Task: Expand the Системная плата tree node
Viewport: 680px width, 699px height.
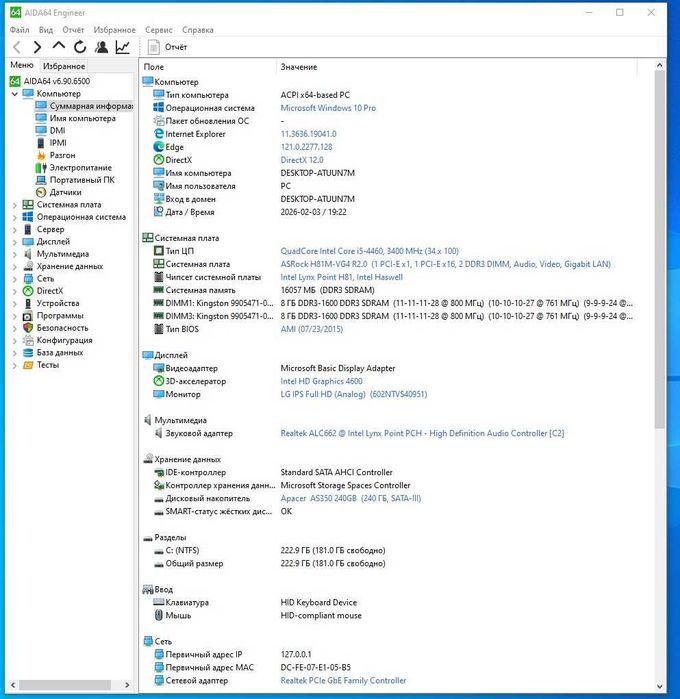Action: 15,205
